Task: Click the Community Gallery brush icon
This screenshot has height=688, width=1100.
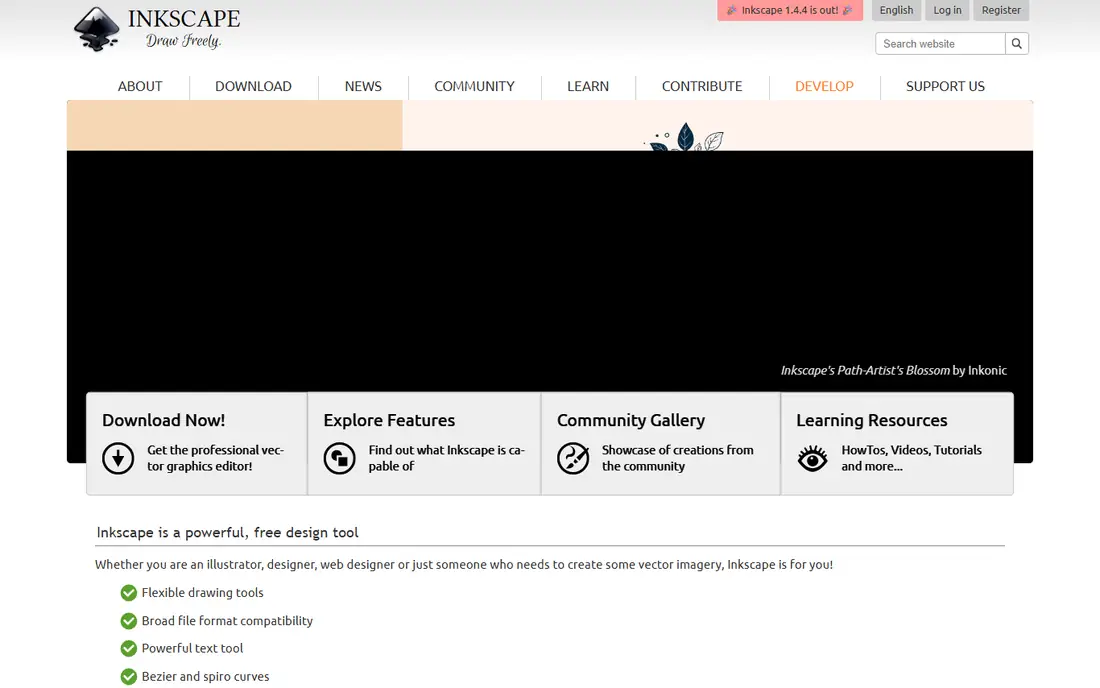Action: click(573, 459)
